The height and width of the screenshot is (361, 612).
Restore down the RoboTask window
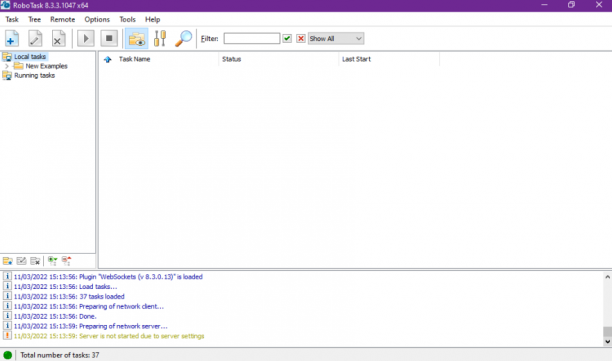(x=571, y=5)
